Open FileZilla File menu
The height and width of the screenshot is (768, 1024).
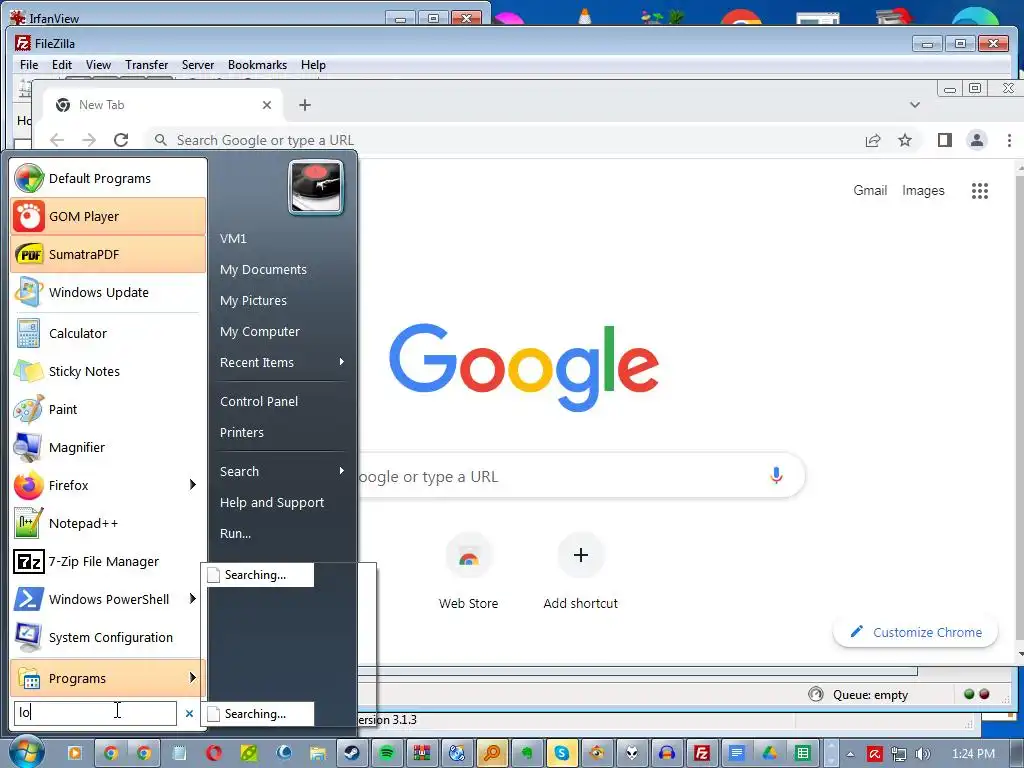pyautogui.click(x=29, y=65)
